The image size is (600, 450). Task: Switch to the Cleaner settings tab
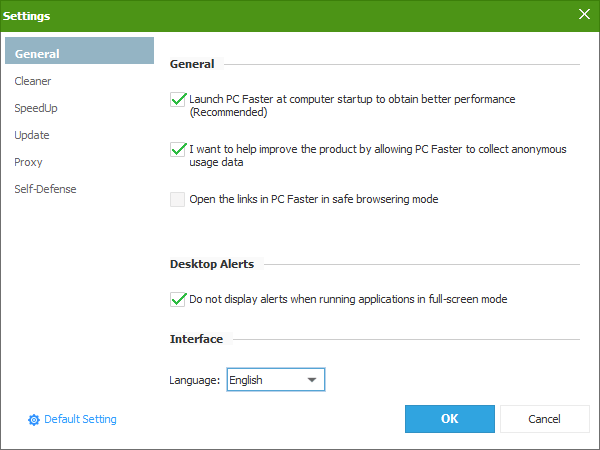click(x=33, y=81)
